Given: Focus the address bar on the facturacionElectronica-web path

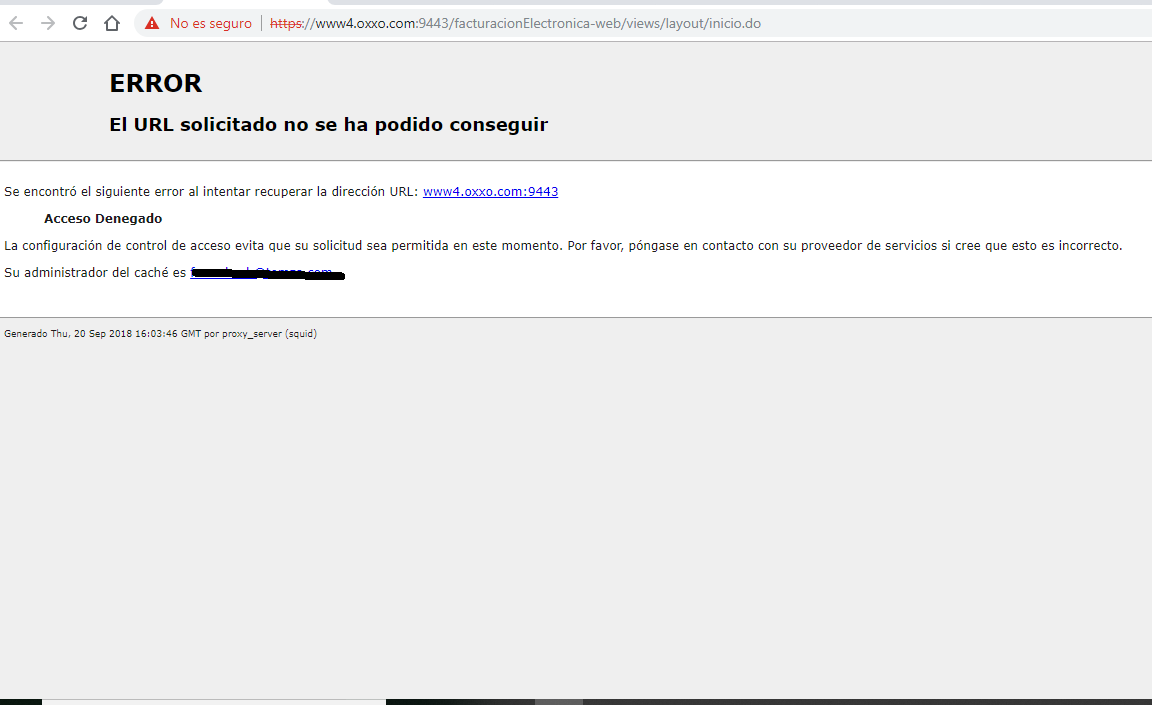Looking at the screenshot, I should 560,23.
